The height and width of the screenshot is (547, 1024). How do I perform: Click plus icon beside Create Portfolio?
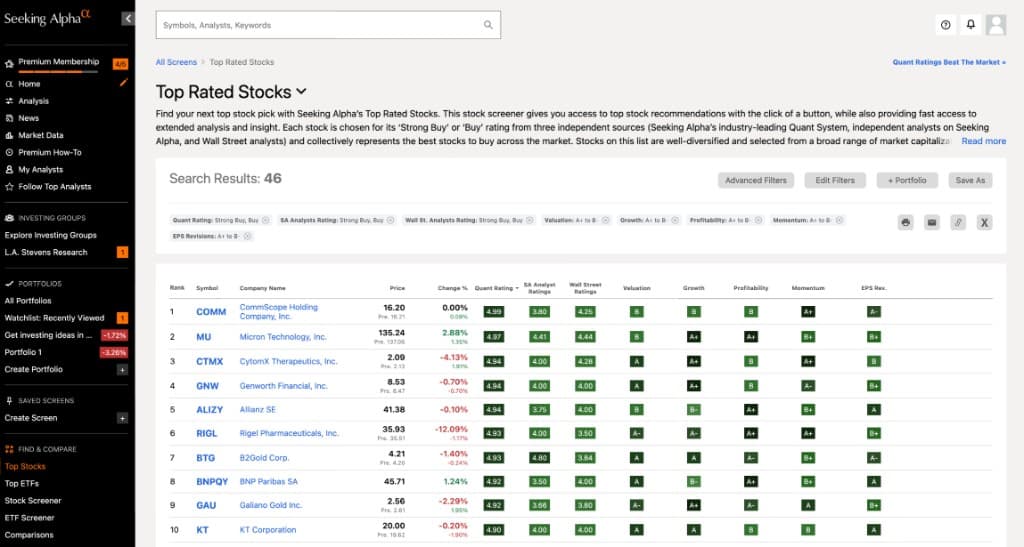(x=122, y=369)
